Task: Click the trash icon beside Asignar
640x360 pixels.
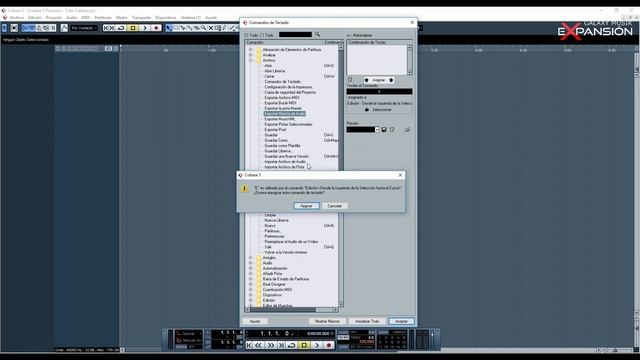Action: pyautogui.click(x=350, y=80)
